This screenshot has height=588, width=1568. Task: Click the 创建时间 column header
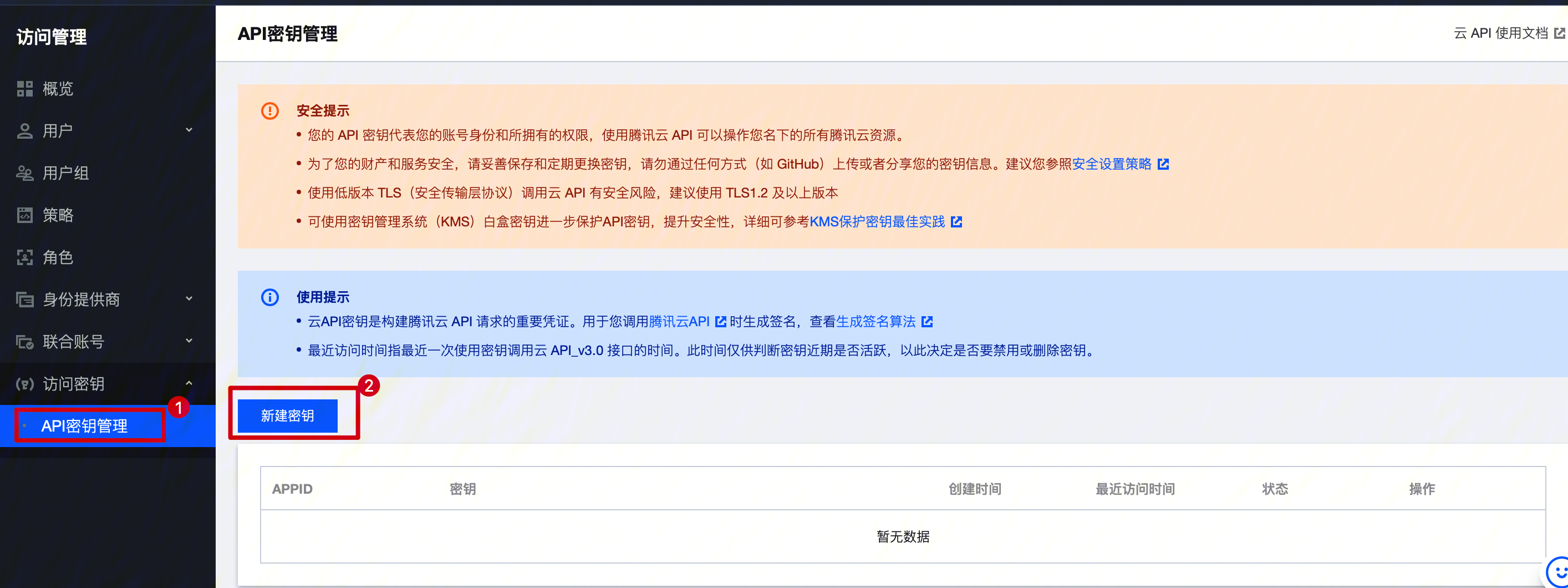coord(975,489)
